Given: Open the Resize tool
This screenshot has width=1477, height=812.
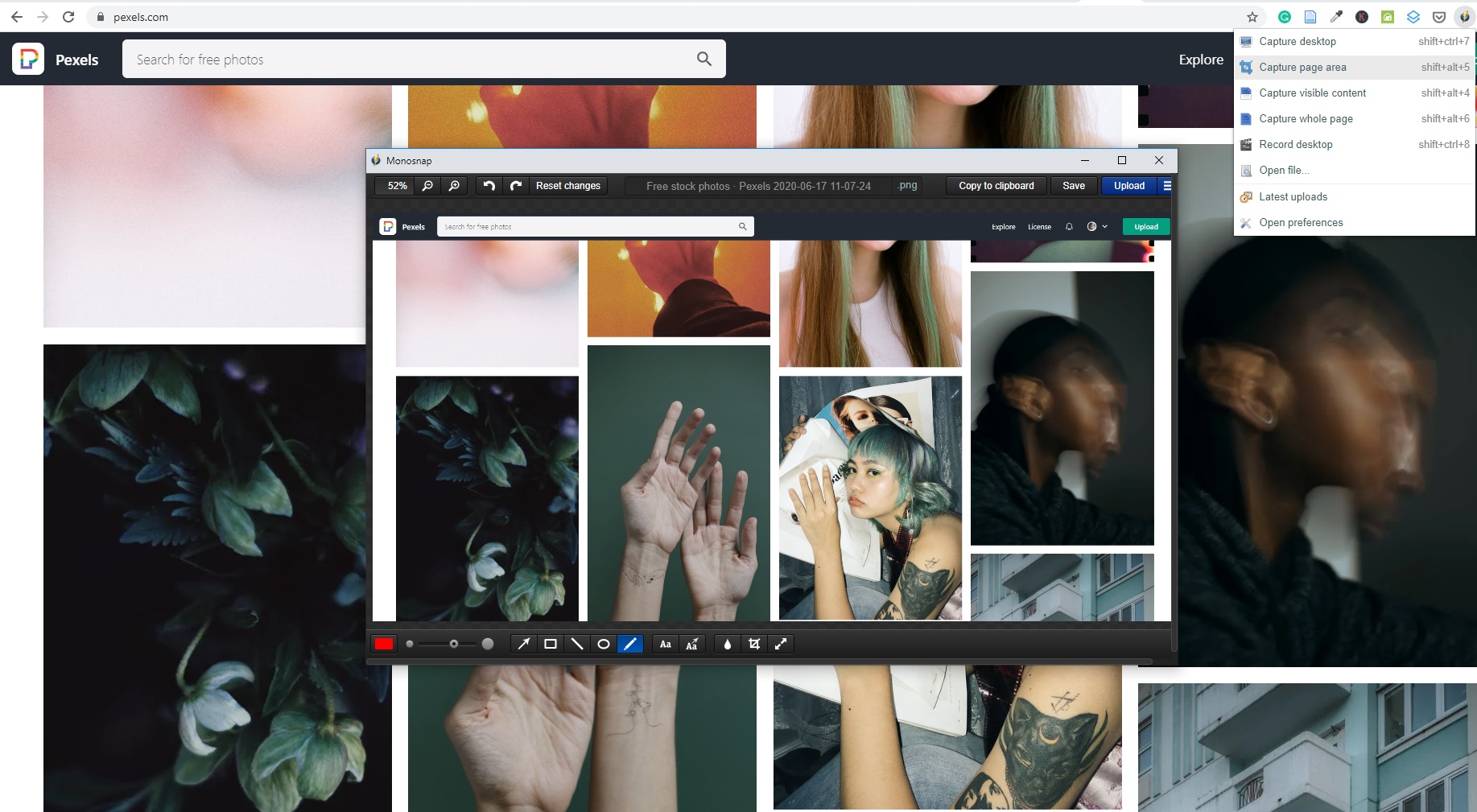Looking at the screenshot, I should coord(781,644).
